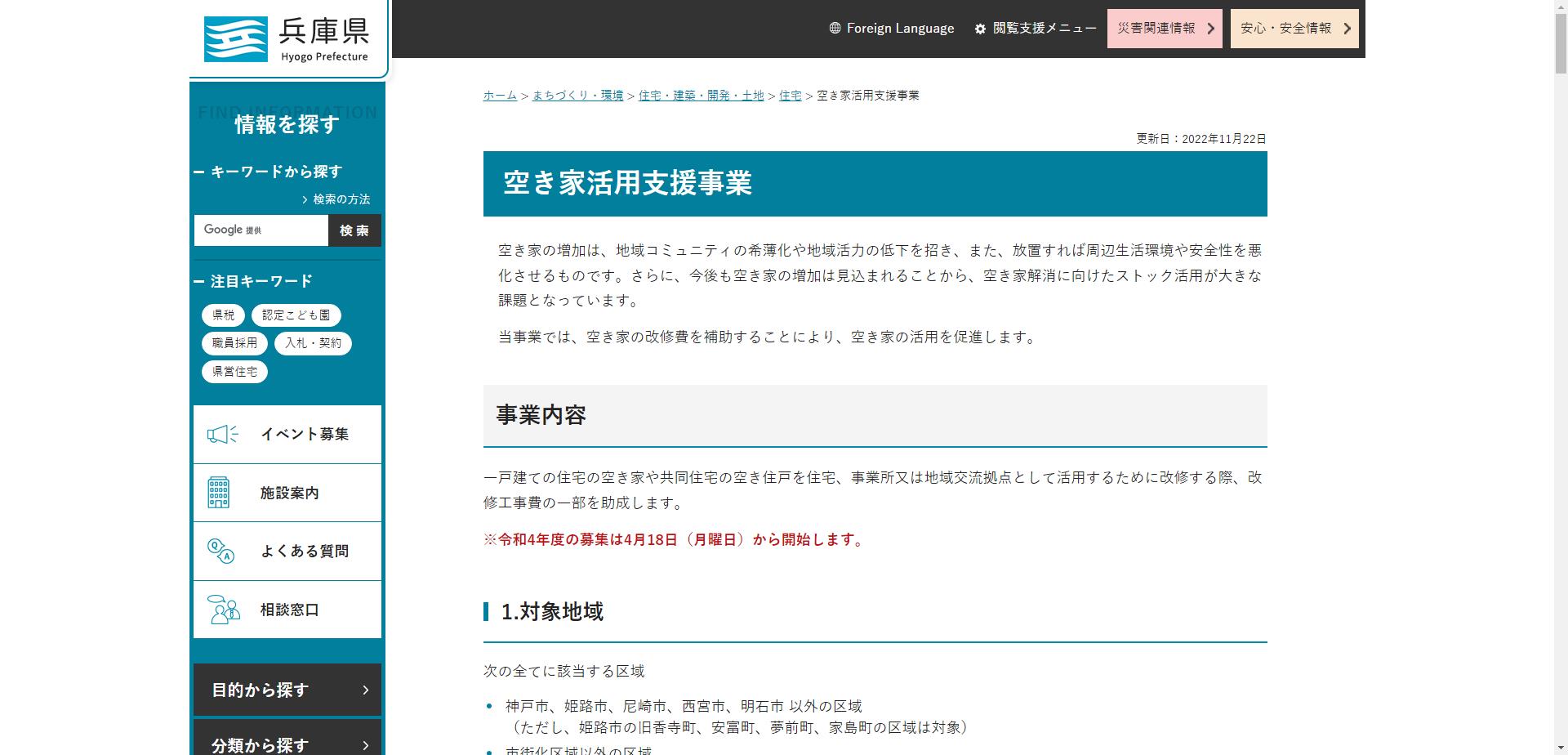Select the 県営住宅 keyword tag
1568x755 pixels.
(234, 372)
